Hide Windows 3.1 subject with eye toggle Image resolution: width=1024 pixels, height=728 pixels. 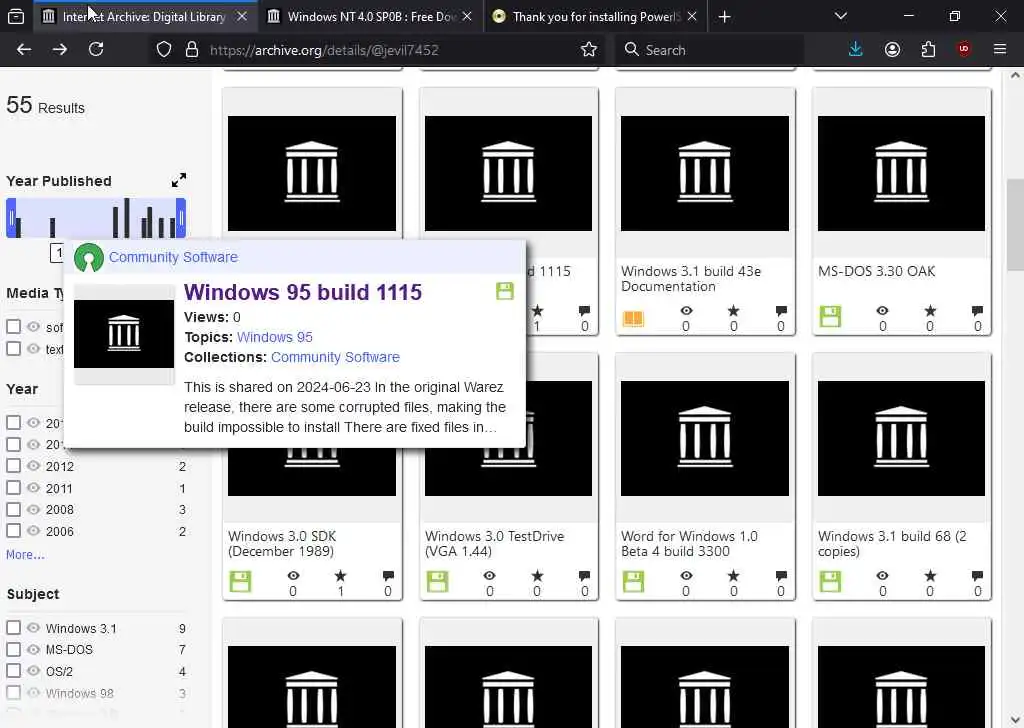(33, 627)
